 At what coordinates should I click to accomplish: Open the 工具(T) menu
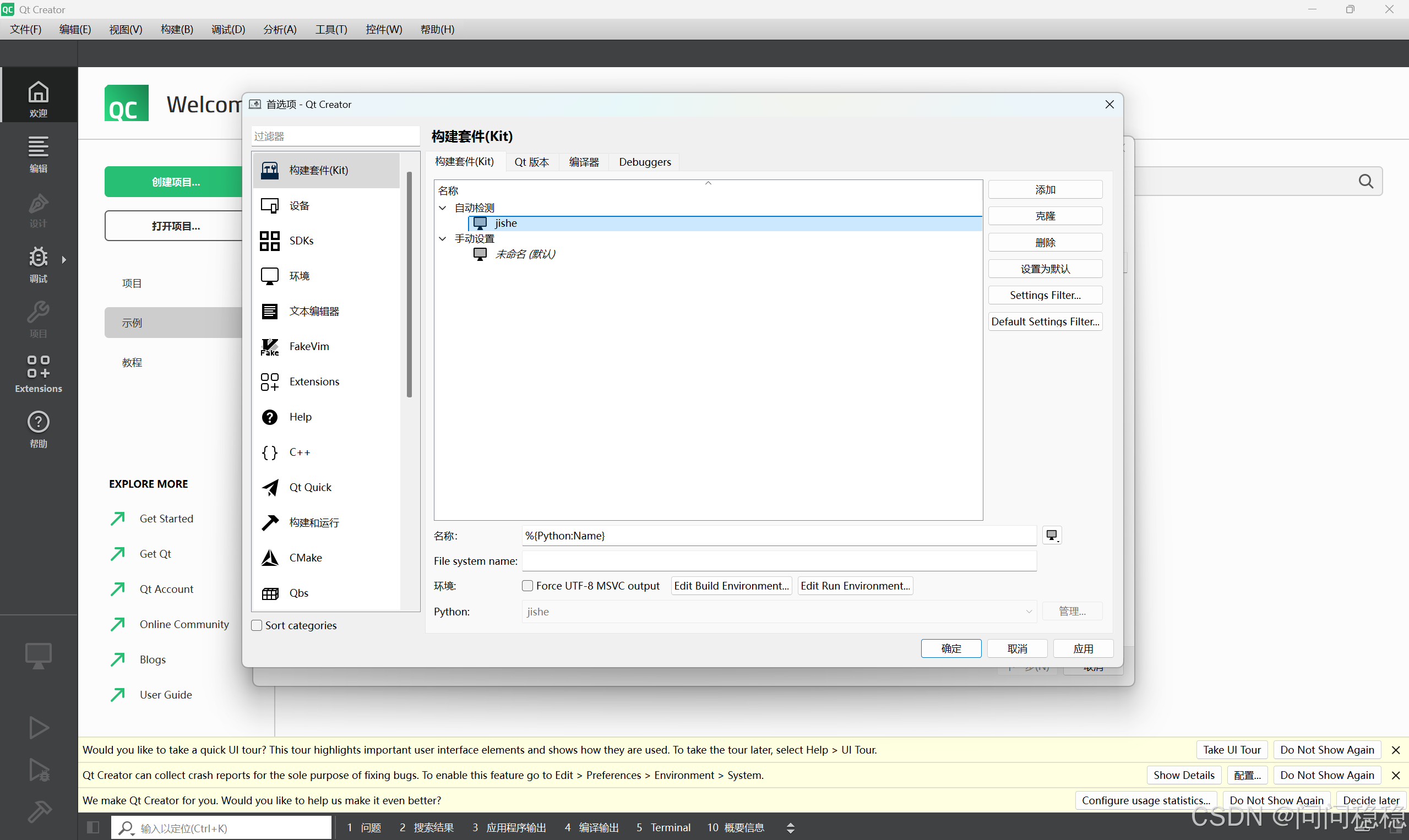coord(331,29)
